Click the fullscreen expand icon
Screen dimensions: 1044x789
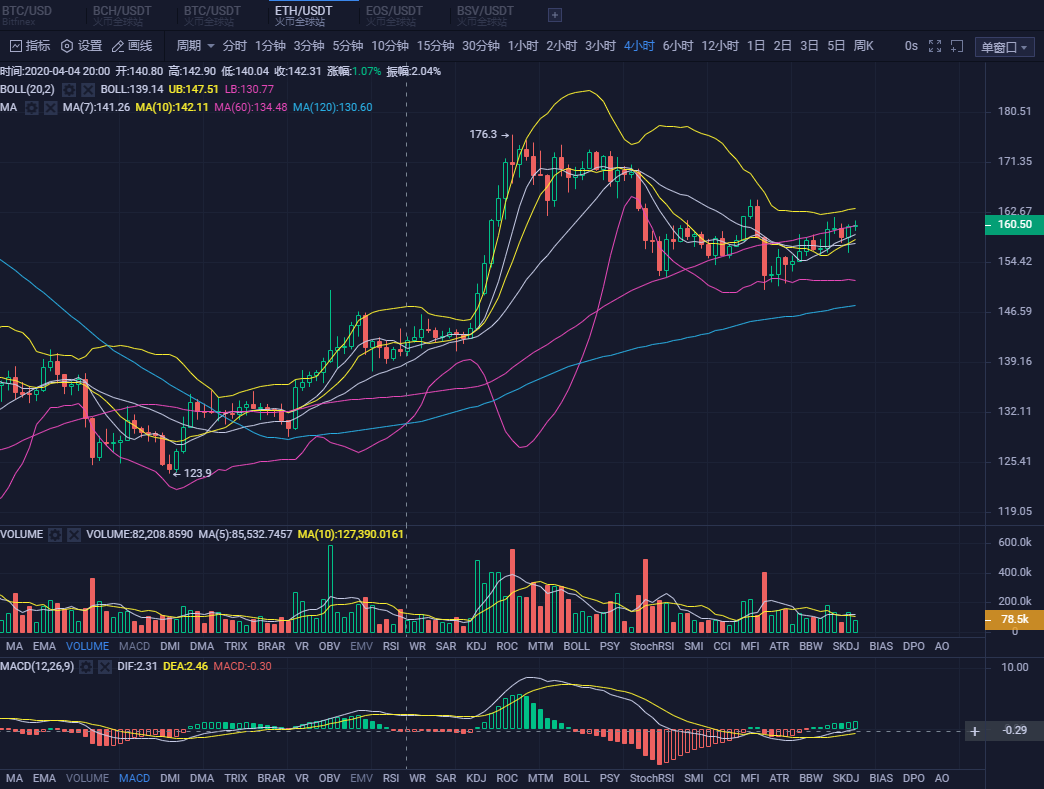[935, 46]
